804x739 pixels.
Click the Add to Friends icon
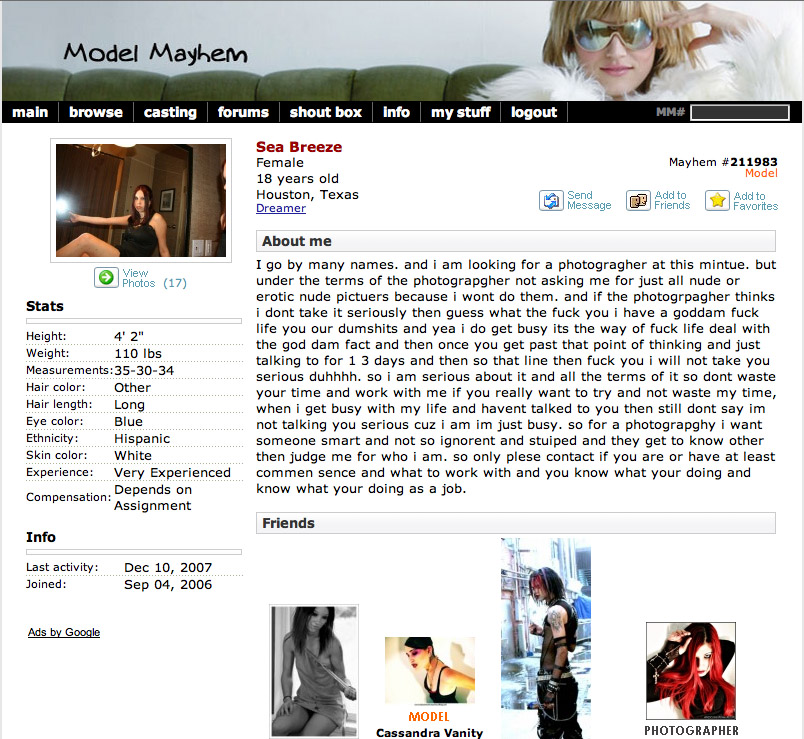638,201
